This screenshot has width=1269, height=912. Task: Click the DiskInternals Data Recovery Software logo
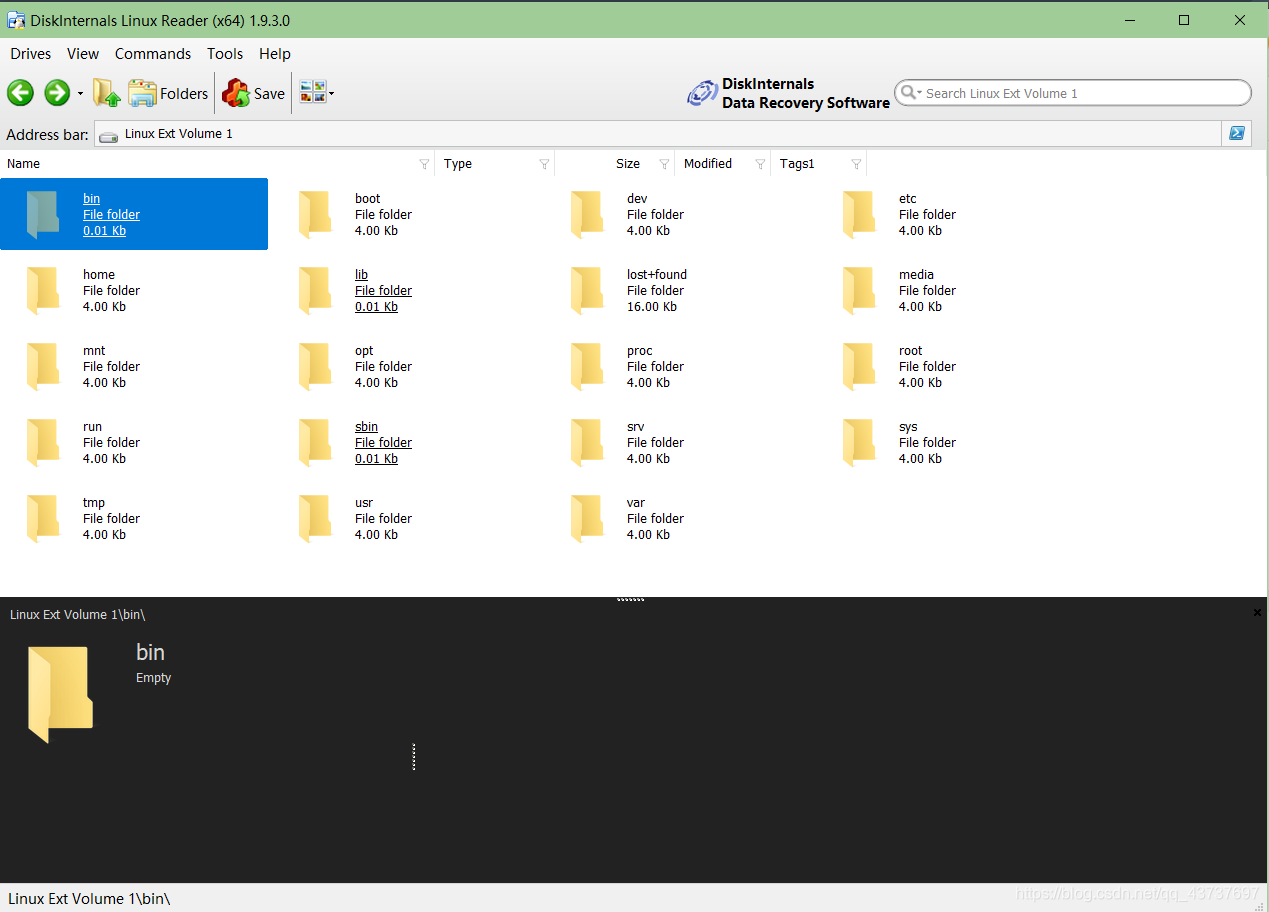[x=788, y=93]
